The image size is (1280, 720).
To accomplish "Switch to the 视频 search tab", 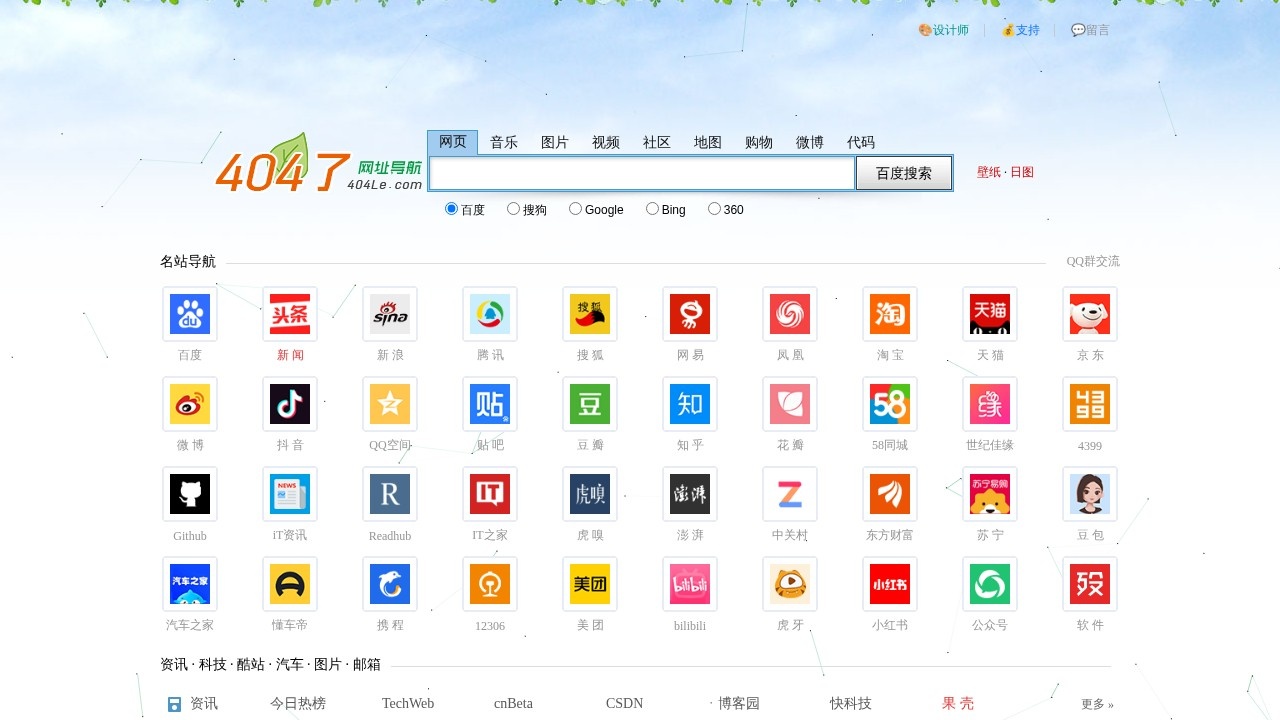I will point(606,142).
